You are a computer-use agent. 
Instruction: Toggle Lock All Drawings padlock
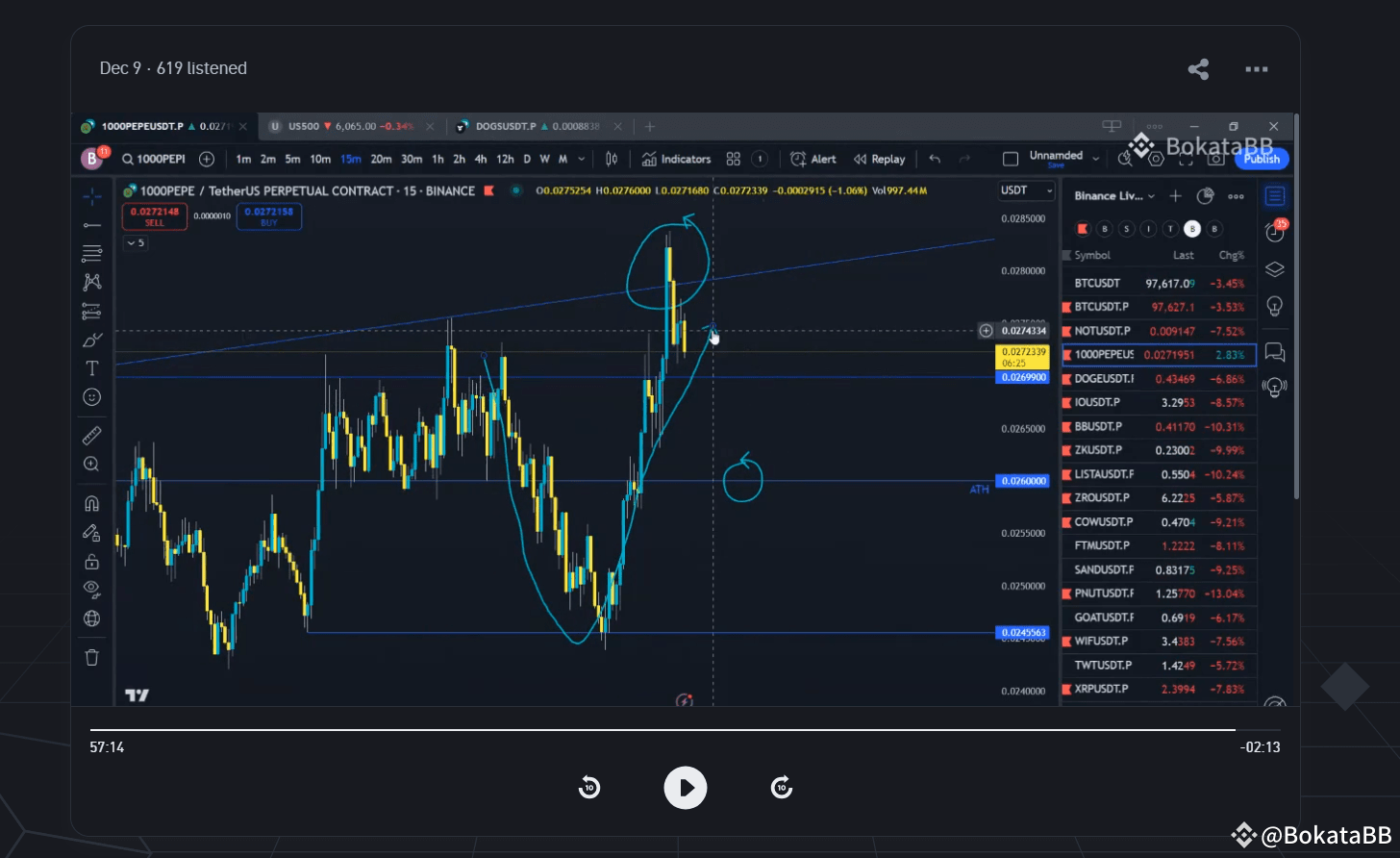pyautogui.click(x=92, y=562)
